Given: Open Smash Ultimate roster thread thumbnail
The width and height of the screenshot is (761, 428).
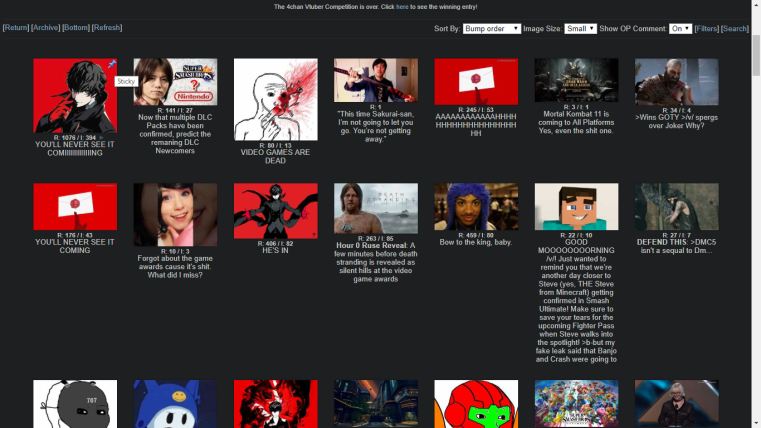Looking at the screenshot, I should [577, 403].
